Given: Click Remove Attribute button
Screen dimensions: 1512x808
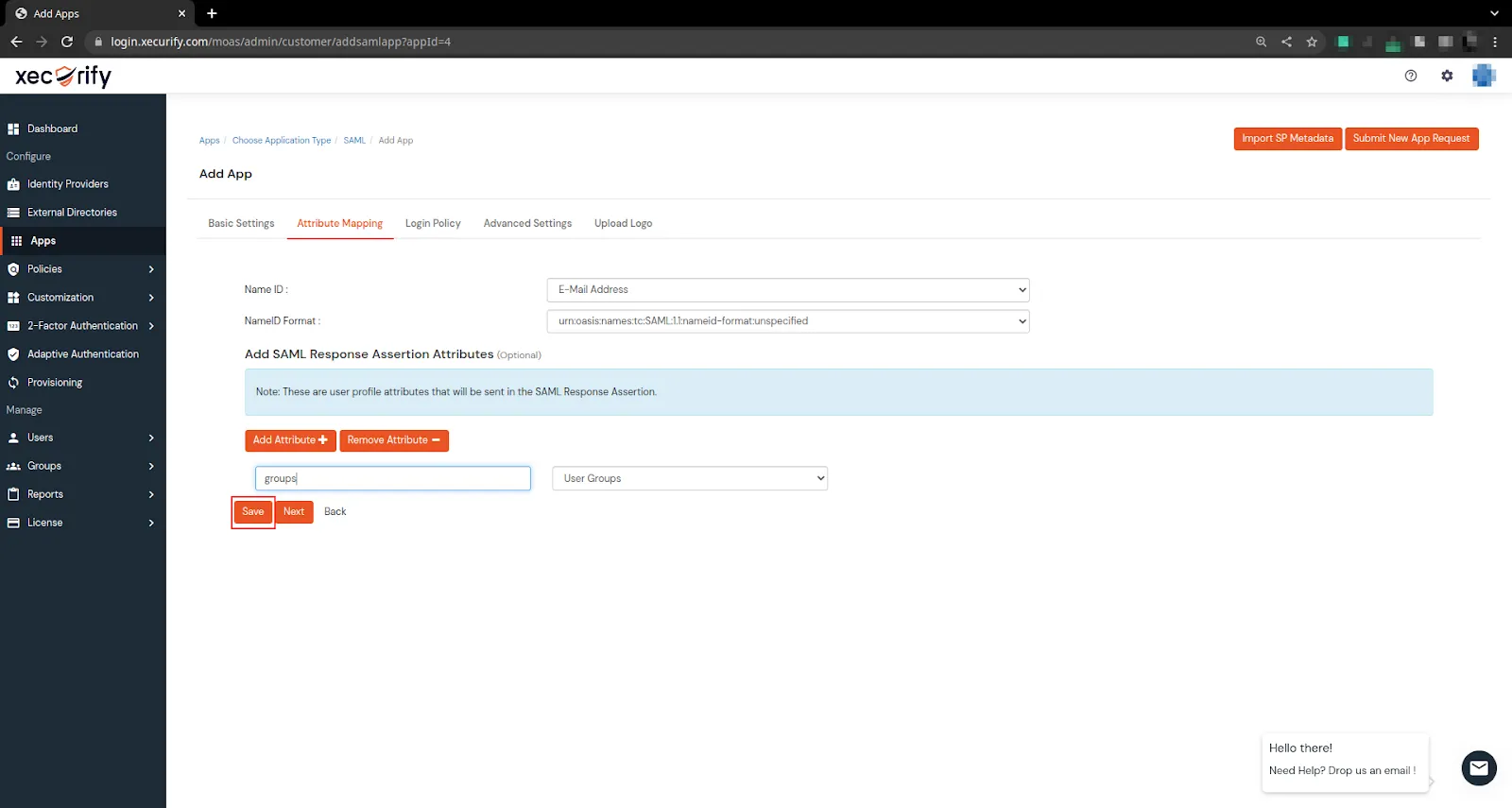Looking at the screenshot, I should pyautogui.click(x=394, y=440).
